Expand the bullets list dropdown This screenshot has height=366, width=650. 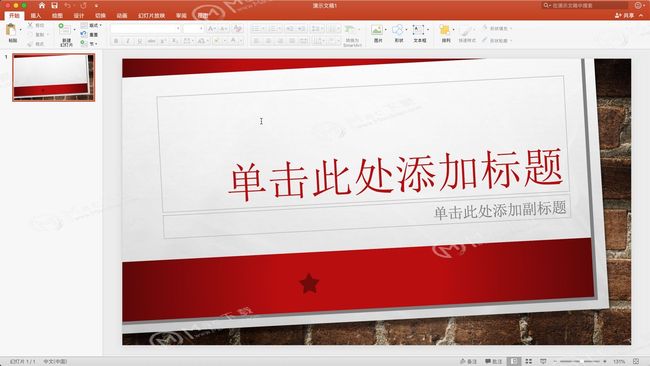264,29
